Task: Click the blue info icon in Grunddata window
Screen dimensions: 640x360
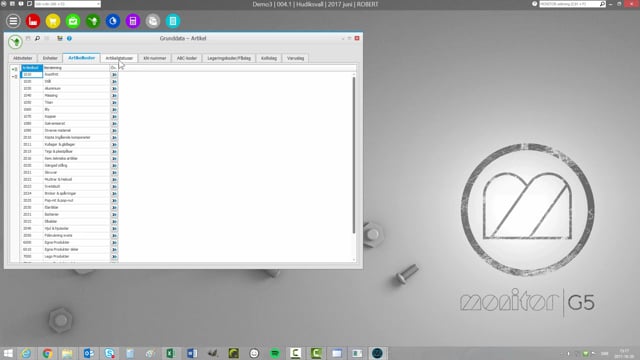Action: 69,38
